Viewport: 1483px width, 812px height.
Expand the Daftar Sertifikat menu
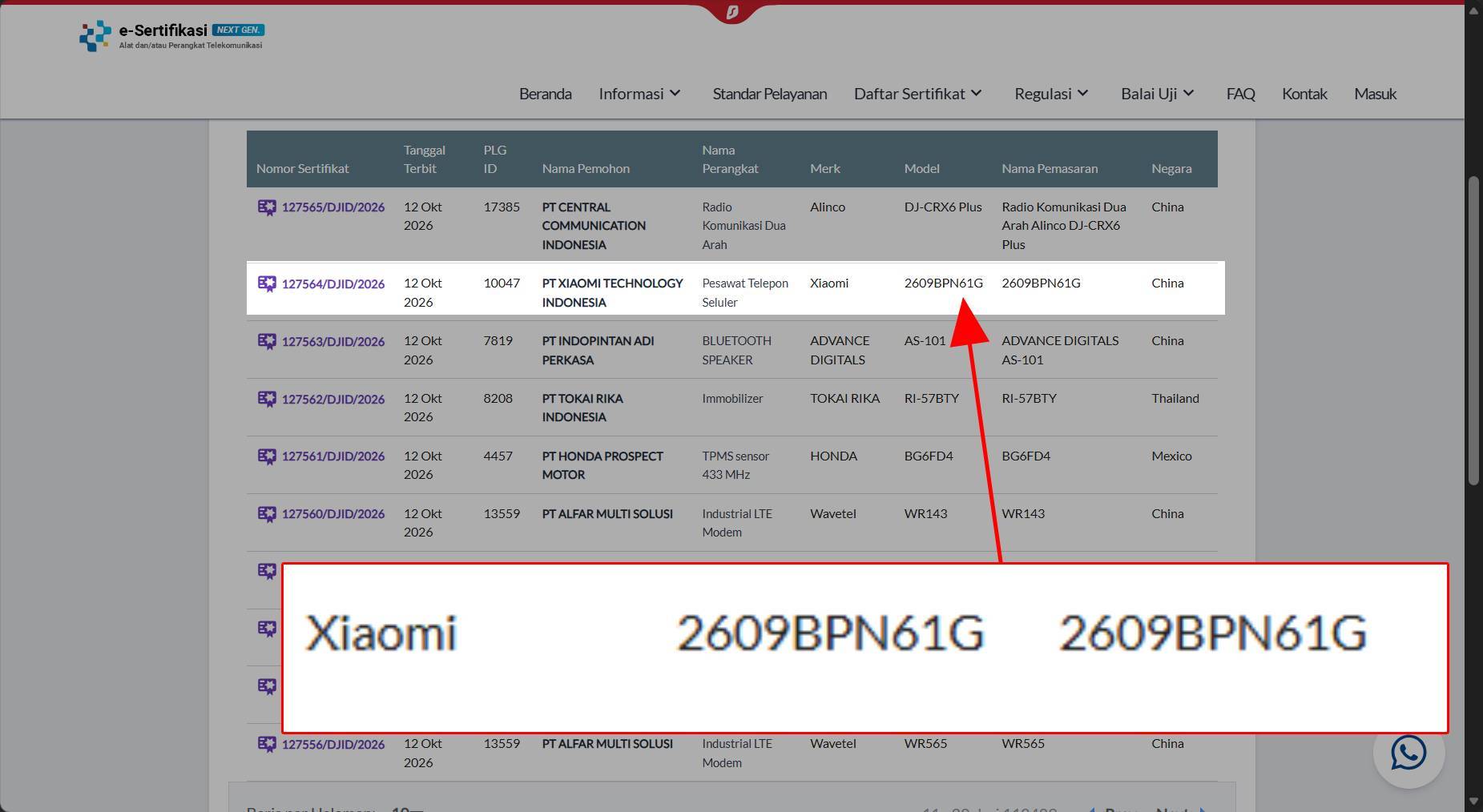[918, 94]
